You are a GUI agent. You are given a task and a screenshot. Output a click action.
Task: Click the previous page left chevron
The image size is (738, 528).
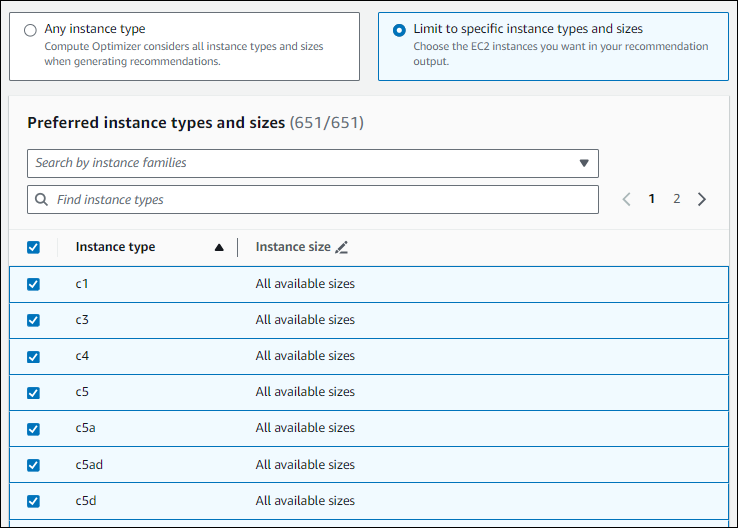coord(626,199)
